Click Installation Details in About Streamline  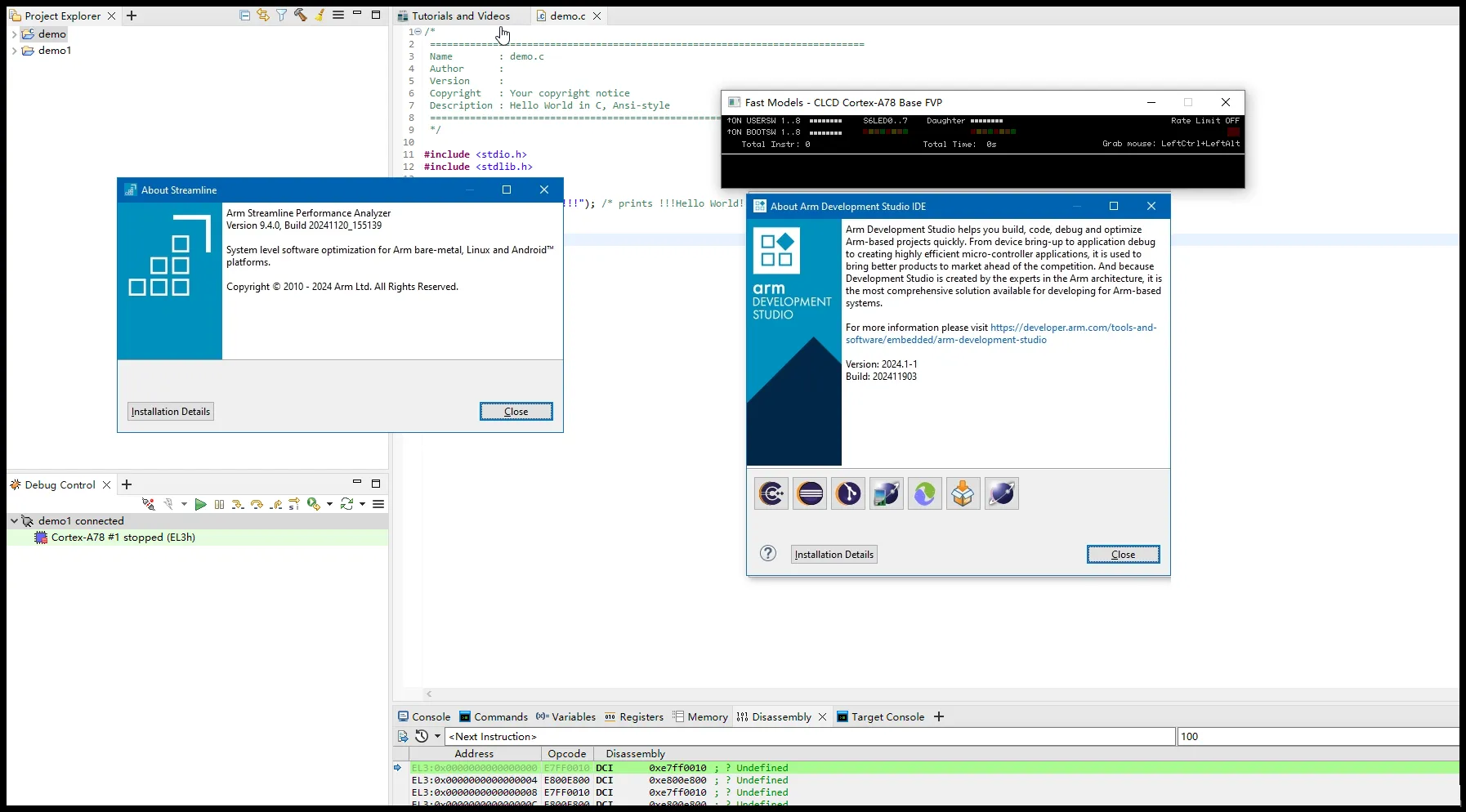171,412
